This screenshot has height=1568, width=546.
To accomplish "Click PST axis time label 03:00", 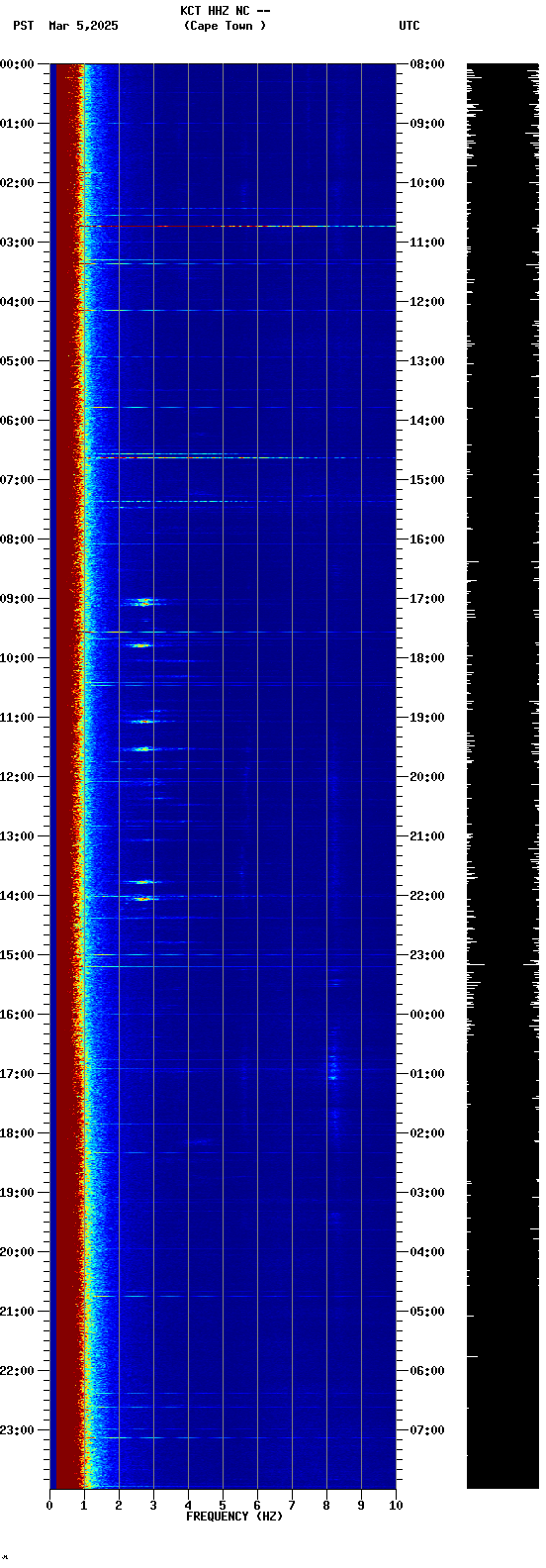I will point(18,243).
